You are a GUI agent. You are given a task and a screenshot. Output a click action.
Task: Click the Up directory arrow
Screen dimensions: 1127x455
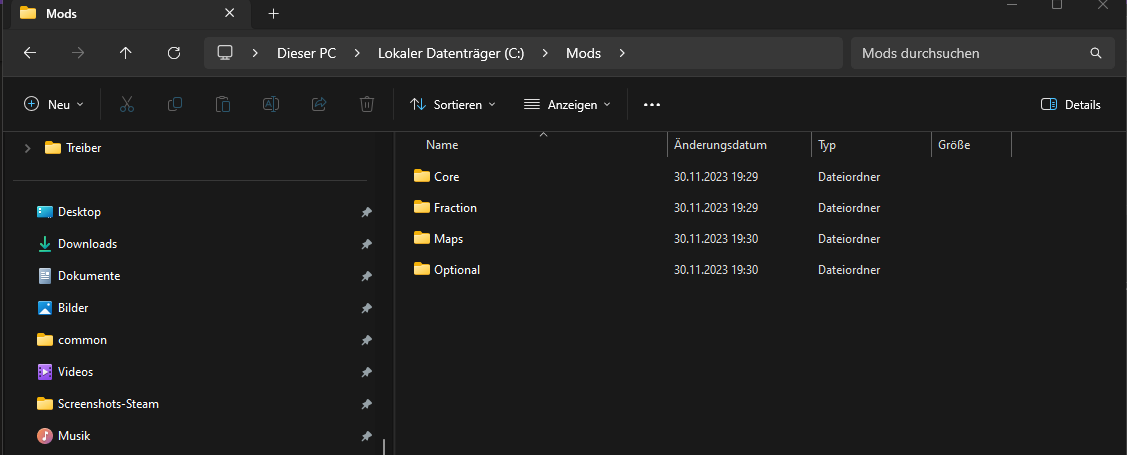125,53
